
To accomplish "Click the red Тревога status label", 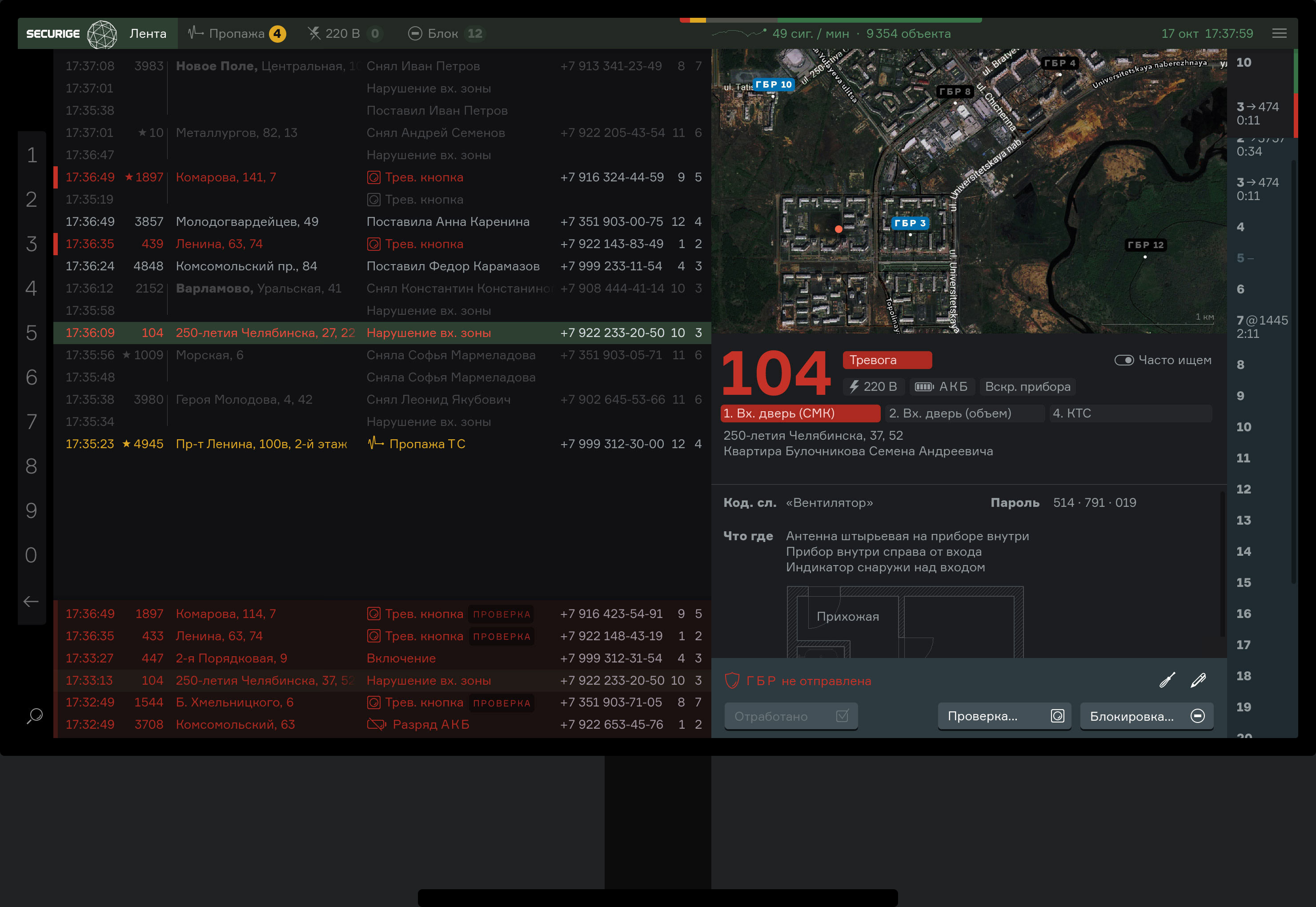I will click(x=887, y=360).
